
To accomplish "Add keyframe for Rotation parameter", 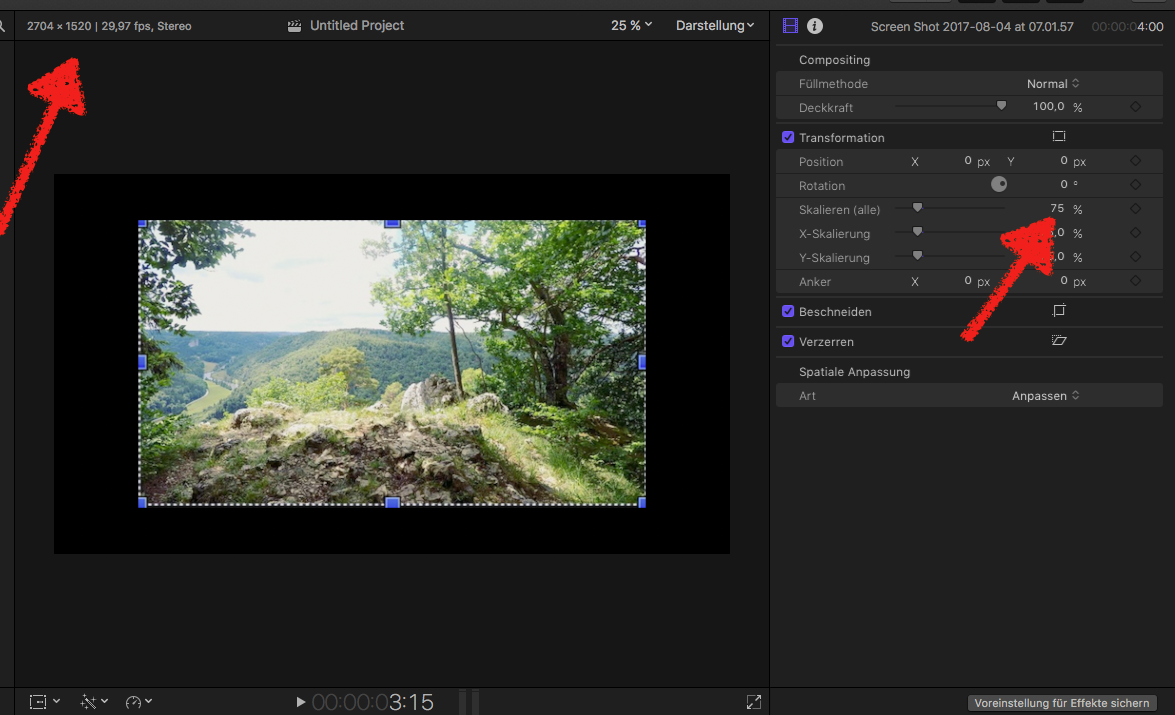I will tap(1135, 185).
